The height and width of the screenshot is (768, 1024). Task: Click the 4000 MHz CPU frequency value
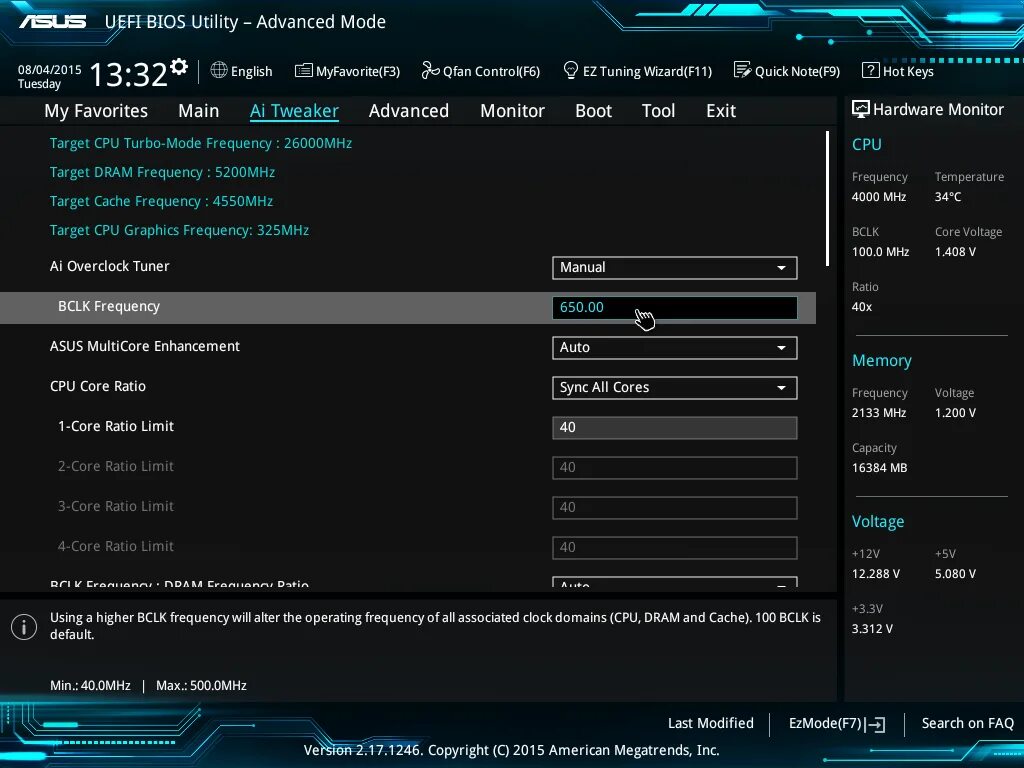879,197
